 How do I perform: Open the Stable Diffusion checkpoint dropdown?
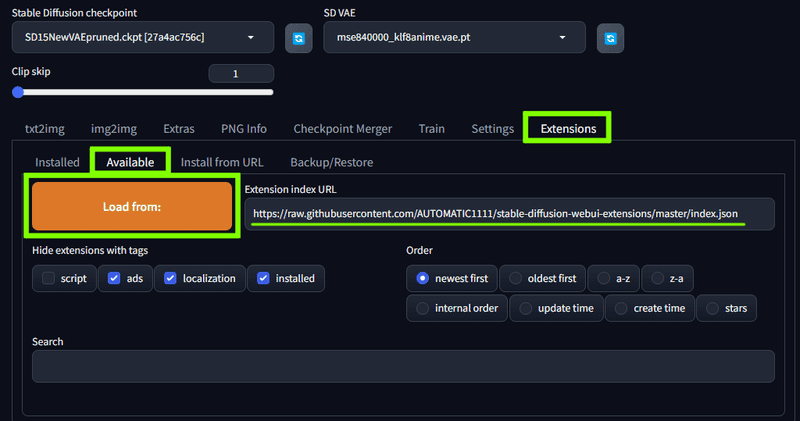click(x=143, y=37)
